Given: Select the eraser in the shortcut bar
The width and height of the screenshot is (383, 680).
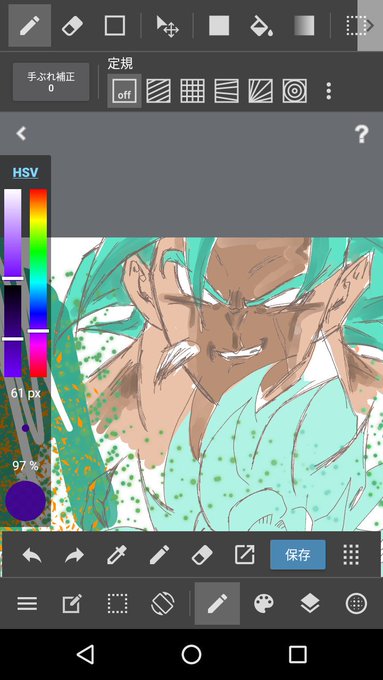Looking at the screenshot, I should point(202,555).
